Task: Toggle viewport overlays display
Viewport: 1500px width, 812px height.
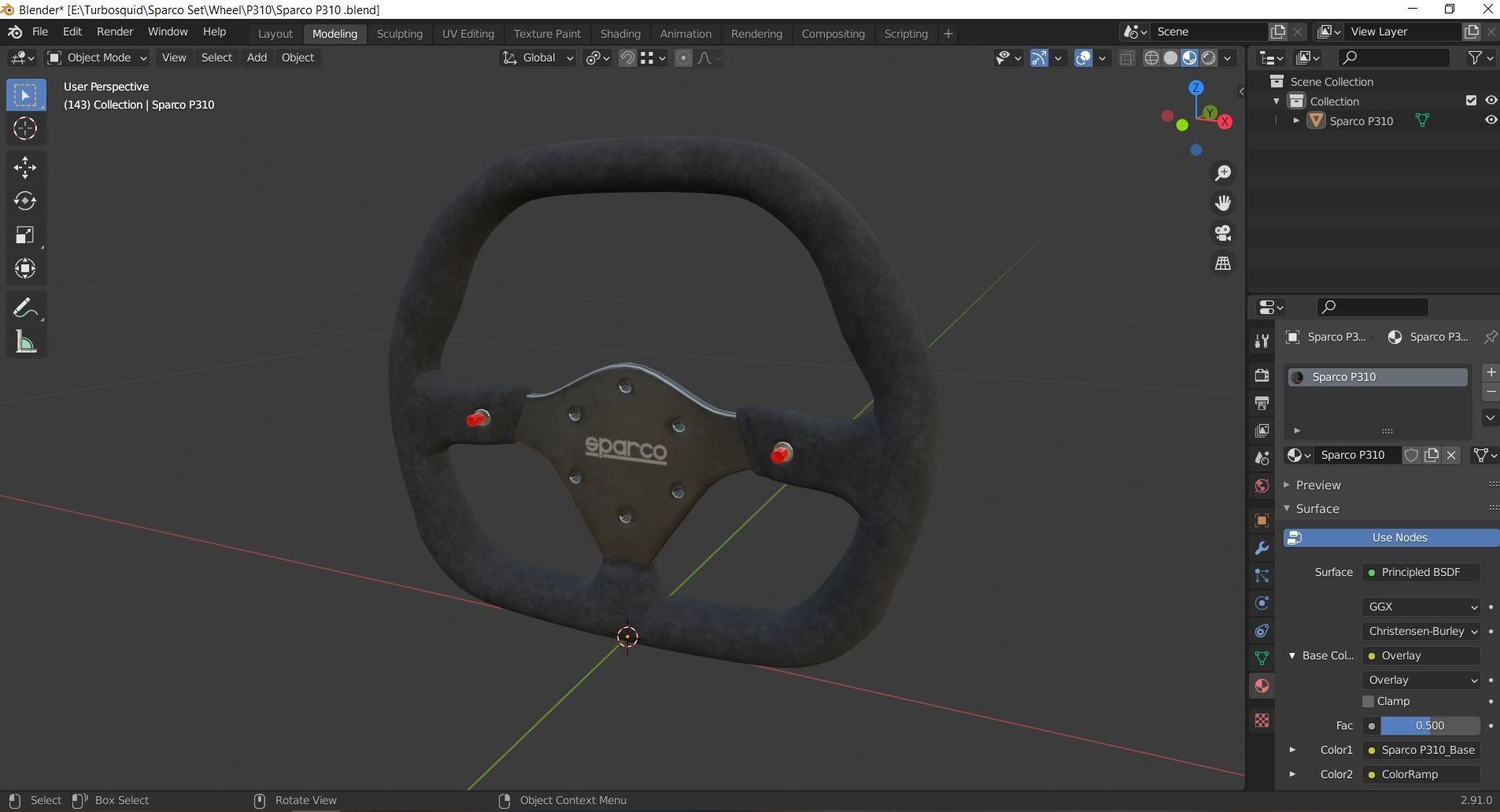Action: coord(1084,57)
